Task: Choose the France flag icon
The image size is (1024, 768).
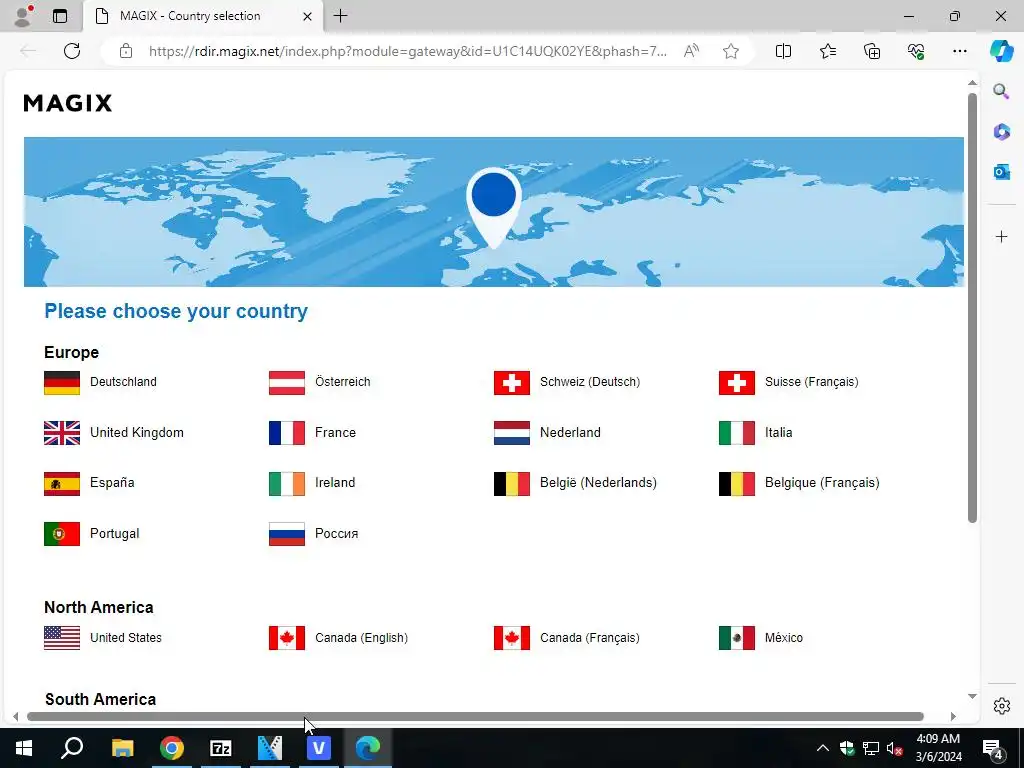Action: point(287,433)
